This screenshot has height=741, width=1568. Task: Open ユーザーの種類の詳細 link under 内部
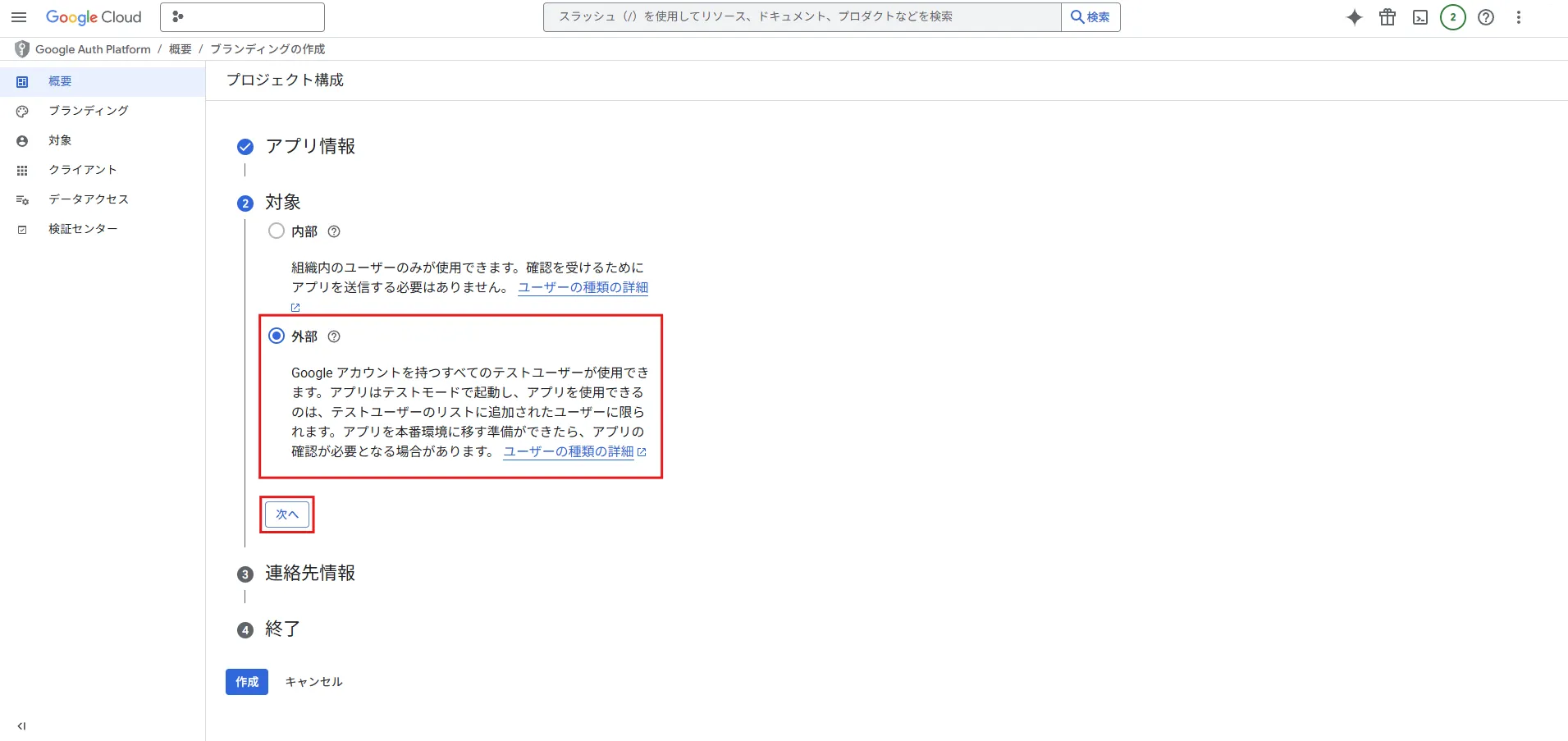pyautogui.click(x=583, y=287)
